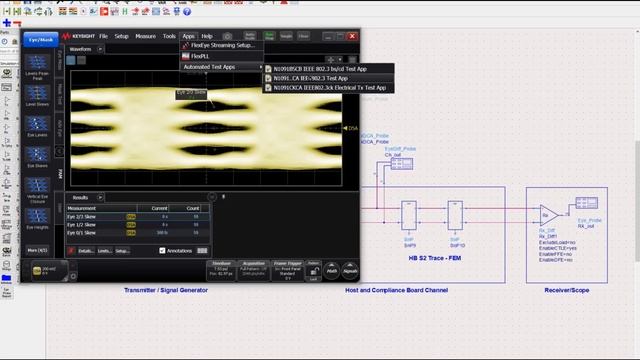Click the red clear measurements icon
640x360 pixels.
(71, 251)
